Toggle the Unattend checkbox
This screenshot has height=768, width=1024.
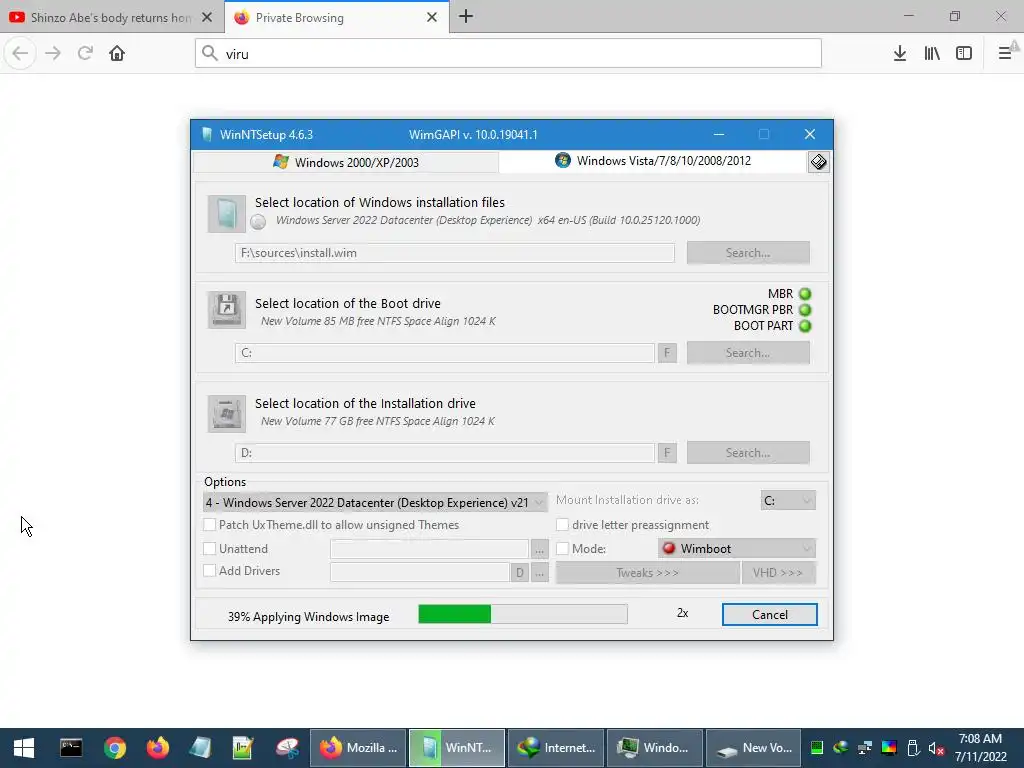(x=210, y=549)
